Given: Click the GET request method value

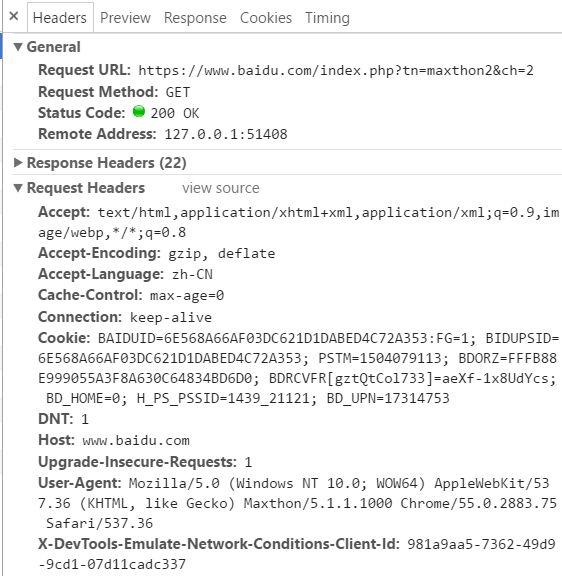Looking at the screenshot, I should point(178,92).
